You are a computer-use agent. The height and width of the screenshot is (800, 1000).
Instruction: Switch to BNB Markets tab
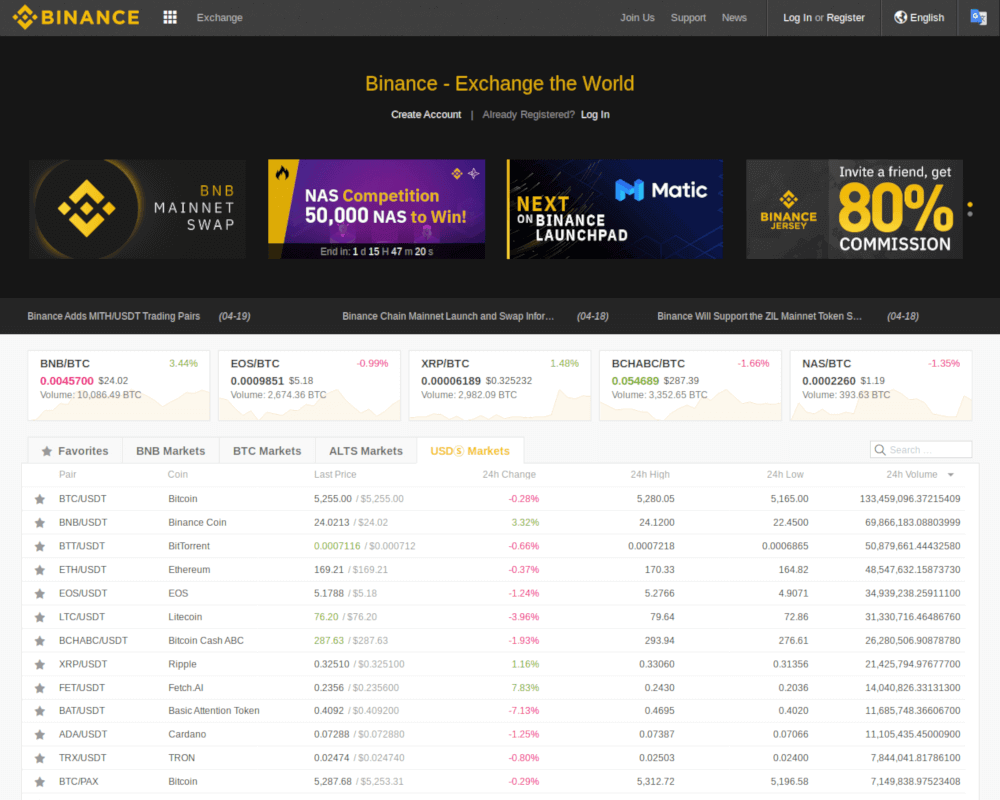point(170,451)
